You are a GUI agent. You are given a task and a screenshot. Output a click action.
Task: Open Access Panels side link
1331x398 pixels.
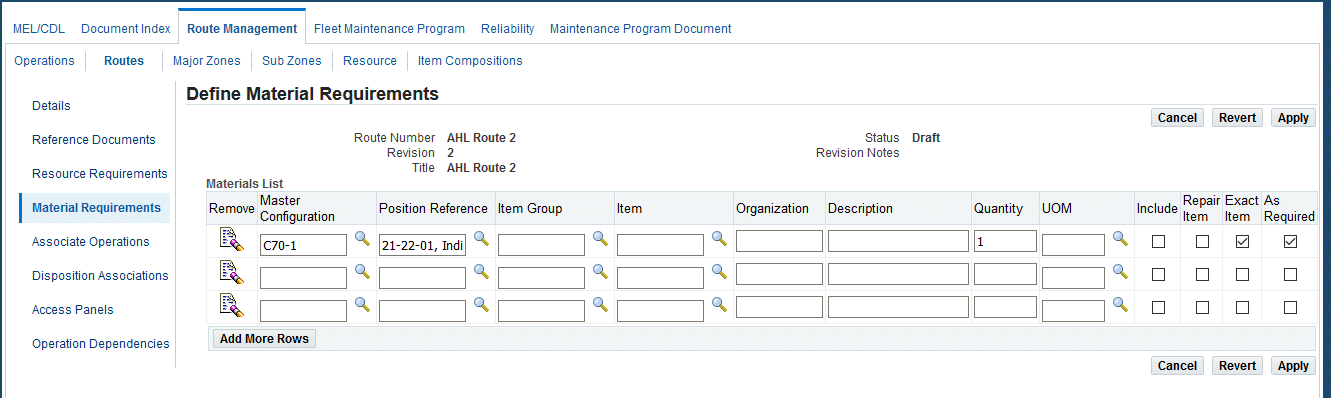pyautogui.click(x=73, y=310)
